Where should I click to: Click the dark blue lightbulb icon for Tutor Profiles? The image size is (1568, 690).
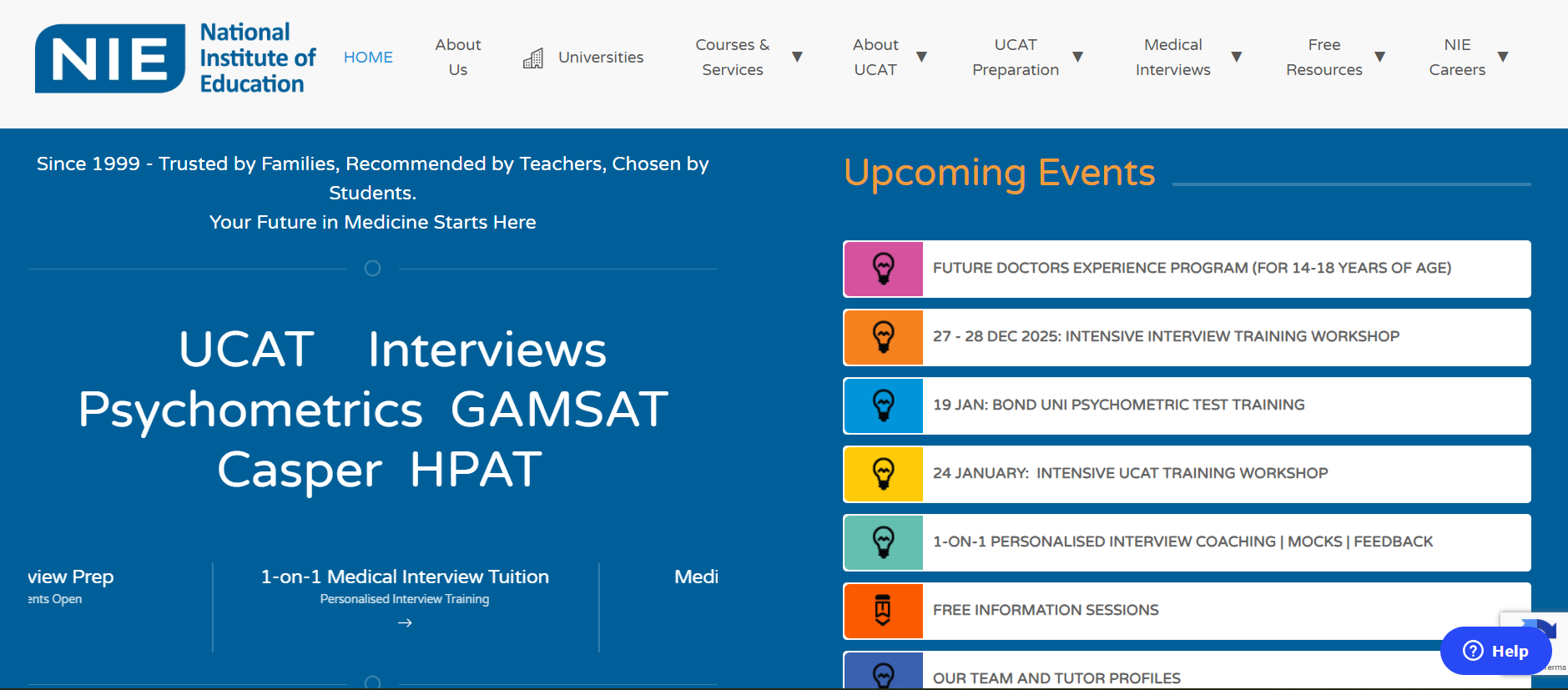pyautogui.click(x=884, y=671)
